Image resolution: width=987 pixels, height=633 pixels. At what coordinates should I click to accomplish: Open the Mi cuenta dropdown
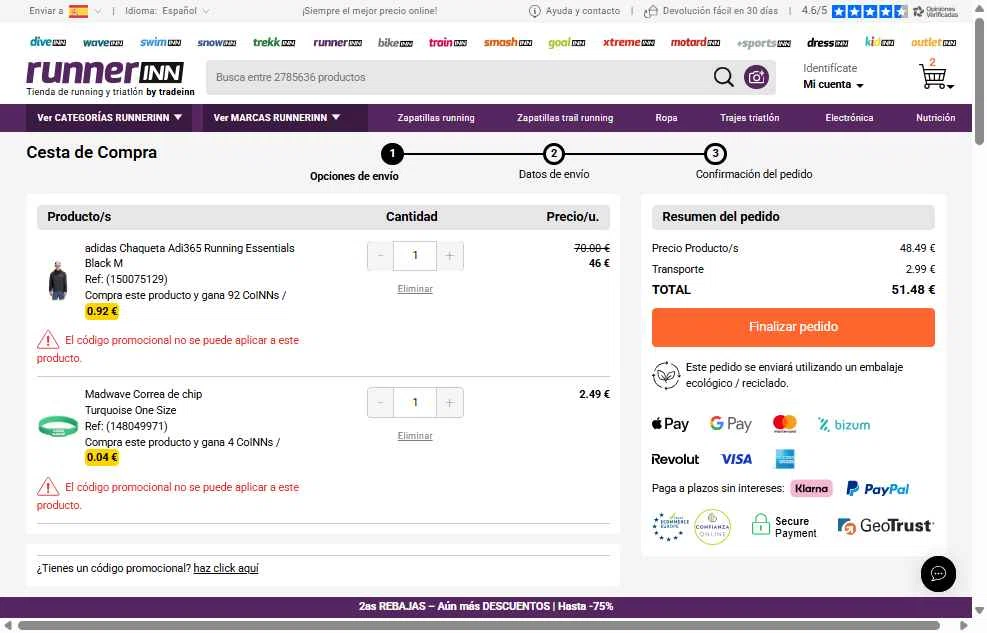pyautogui.click(x=833, y=84)
